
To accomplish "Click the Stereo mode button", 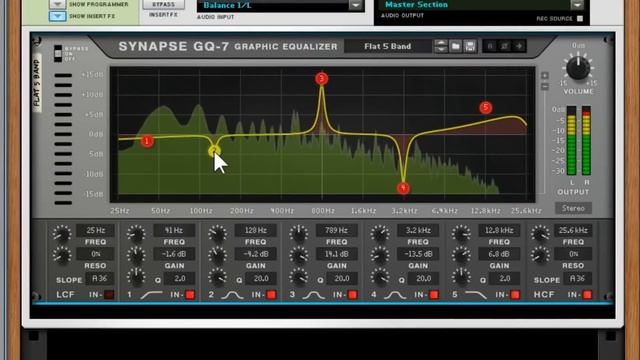I will click(573, 208).
